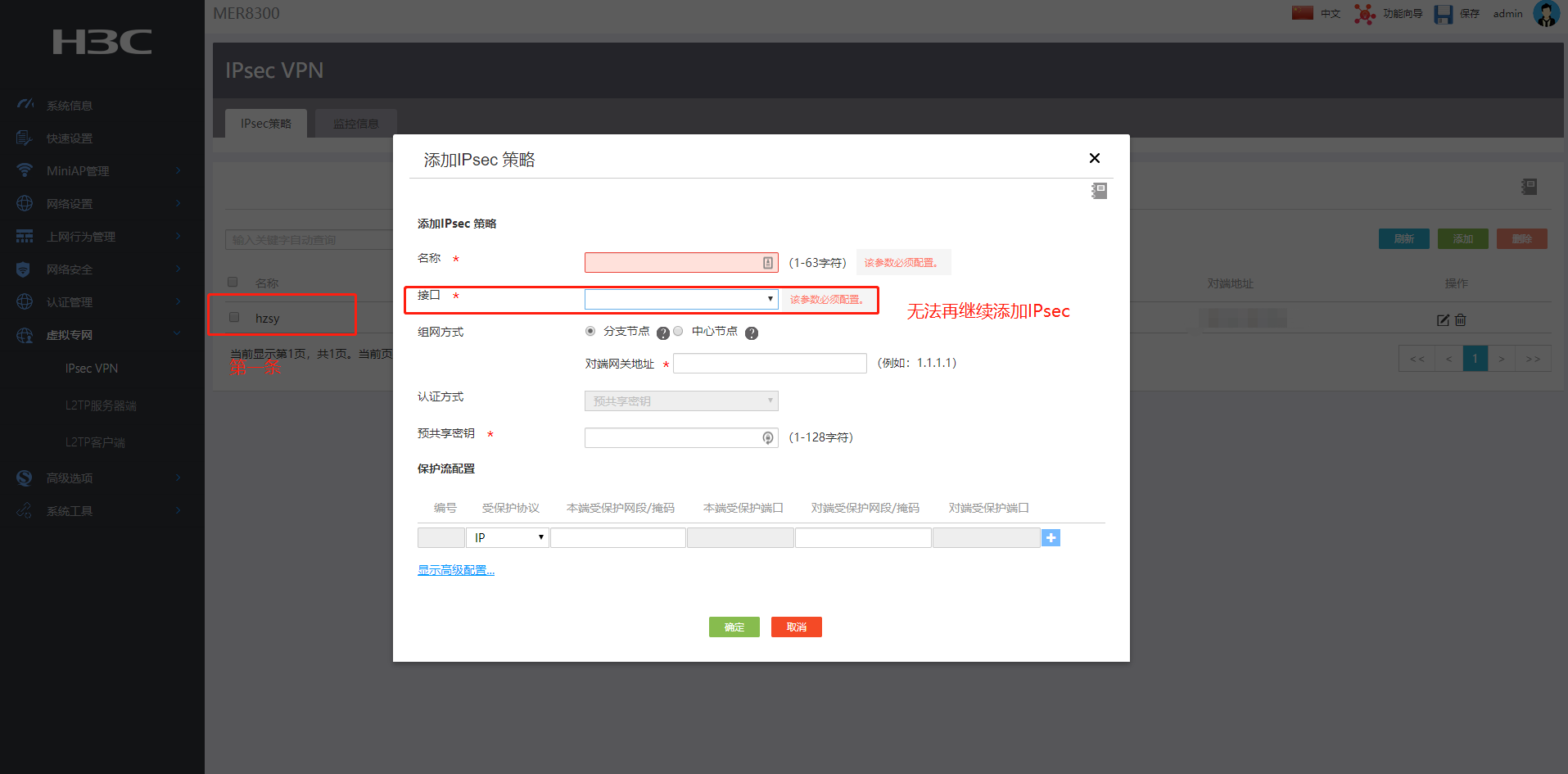This screenshot has height=774, width=1568.
Task: Open the 认证方式 dropdown
Action: (x=681, y=401)
